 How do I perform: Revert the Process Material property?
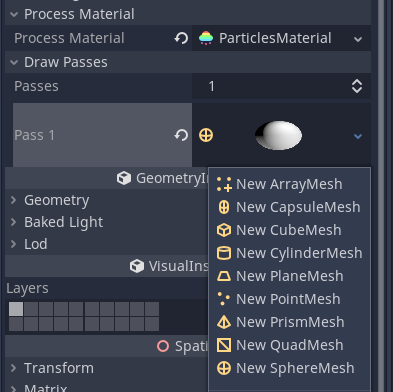(181, 38)
